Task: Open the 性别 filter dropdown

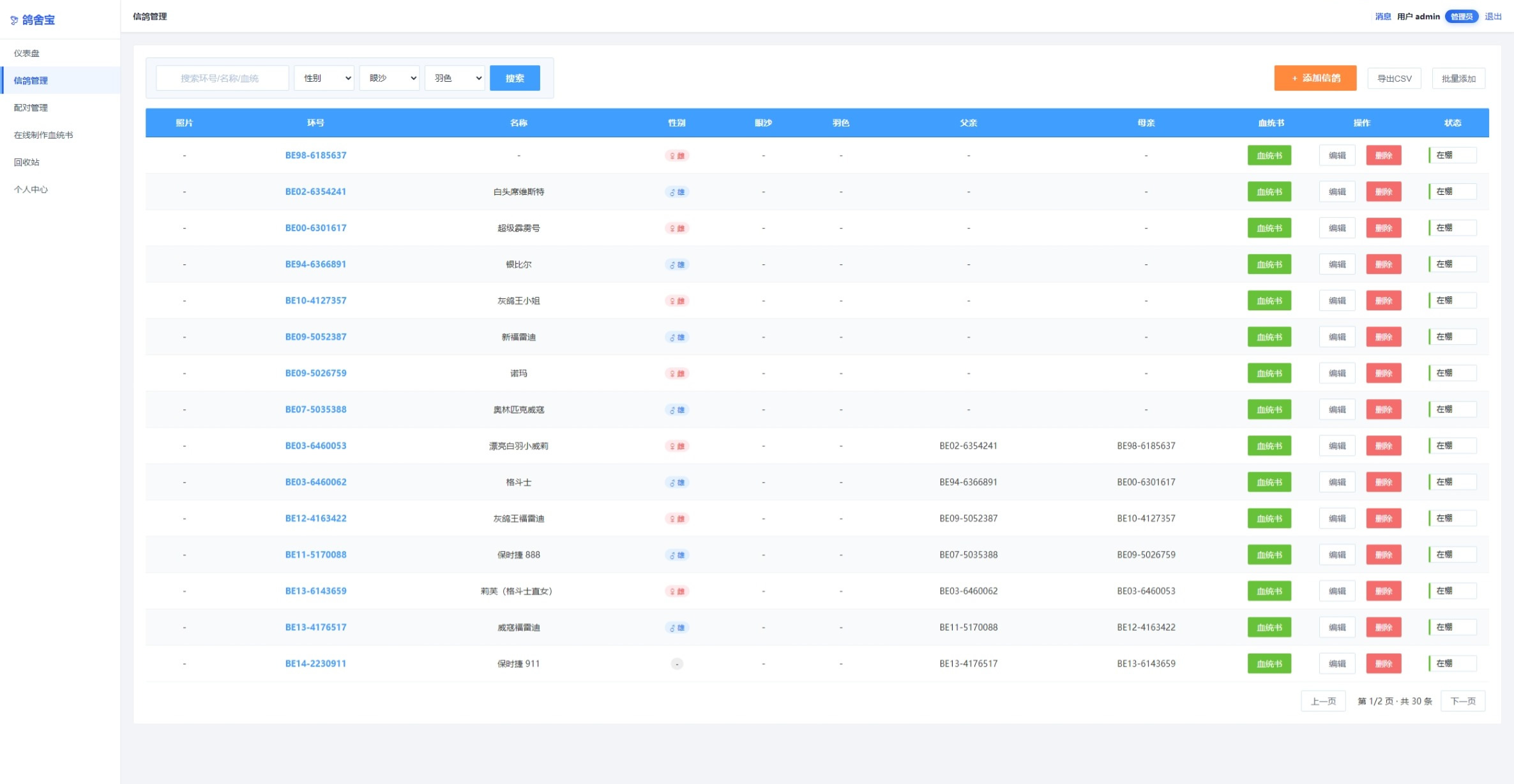Action: point(324,78)
